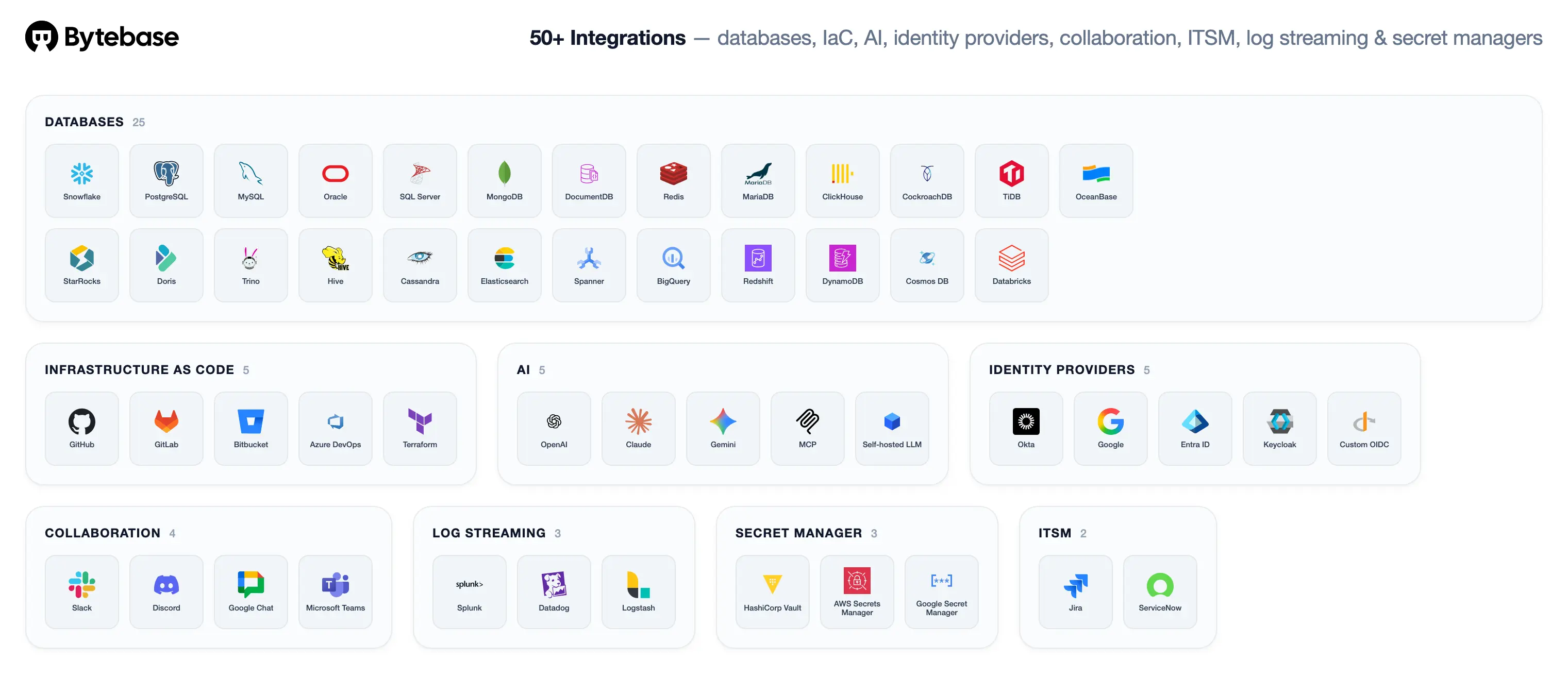Open the PostgreSQL integration card
Image resolution: width=1568 pixels, height=677 pixels.
[166, 181]
